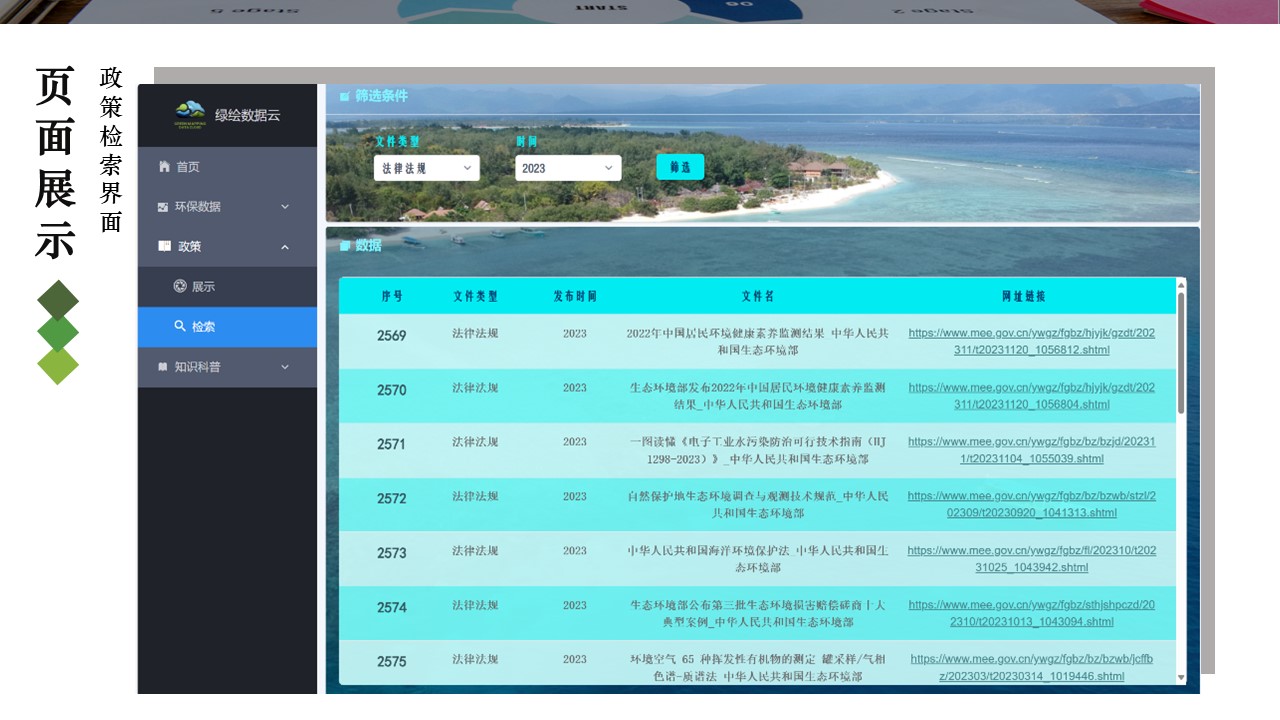Screen dimensions: 1280x720
Task: Click the icon next to 筛选条件 header
Action: (344, 97)
